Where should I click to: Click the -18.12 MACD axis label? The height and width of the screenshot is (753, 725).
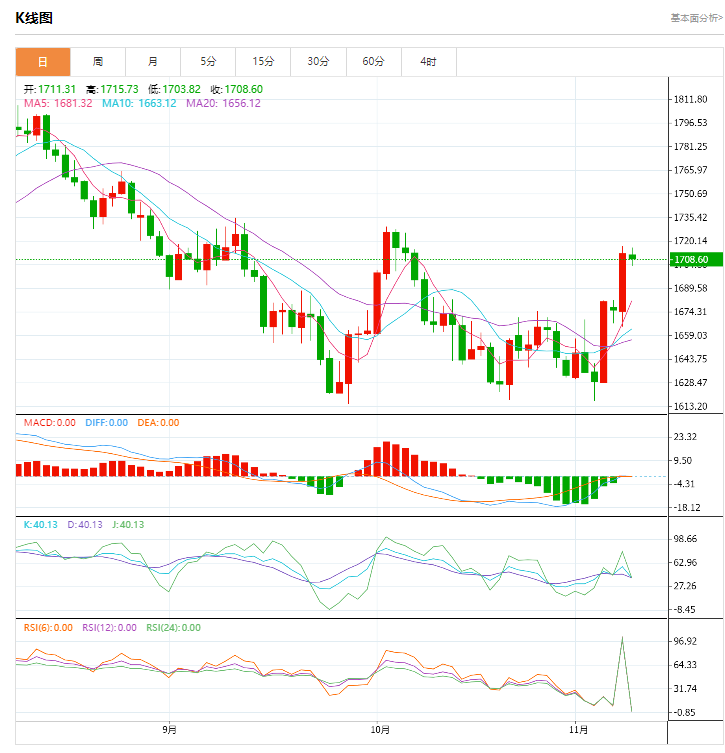[687, 508]
